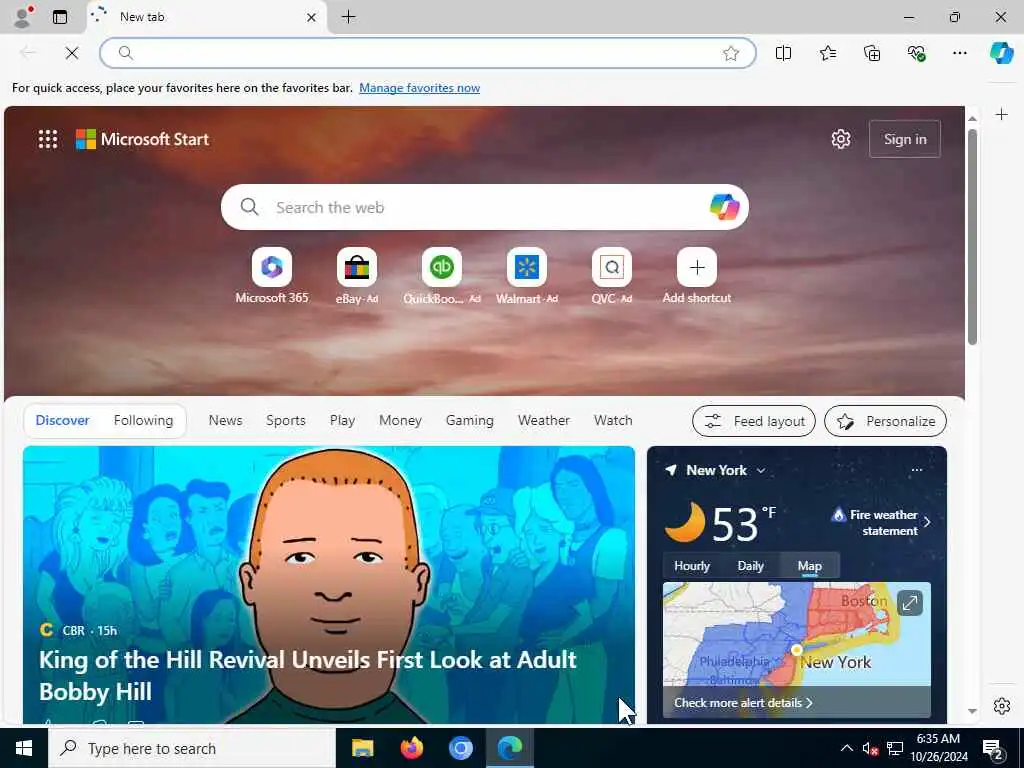
Task: Open the tab actions menu icon
Action: pyautogui.click(x=60, y=17)
